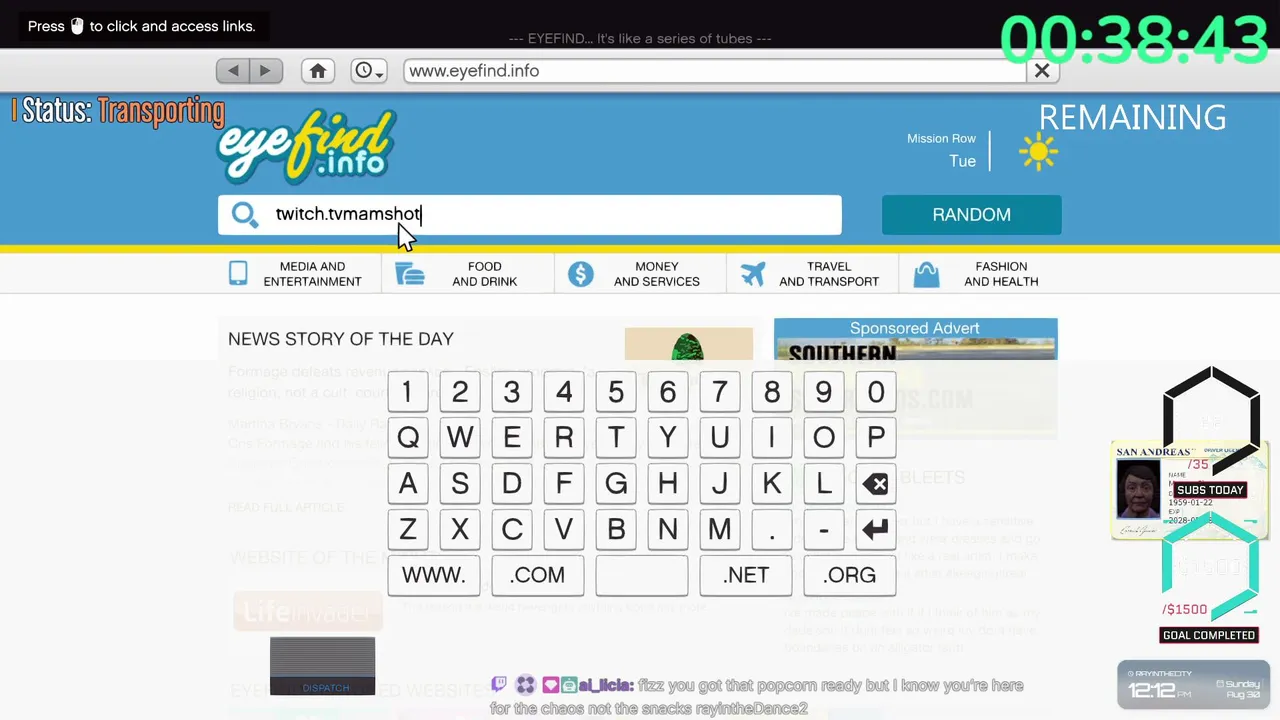The width and height of the screenshot is (1280, 720).
Task: Open the Media and Entertainment category
Action: (x=300, y=273)
